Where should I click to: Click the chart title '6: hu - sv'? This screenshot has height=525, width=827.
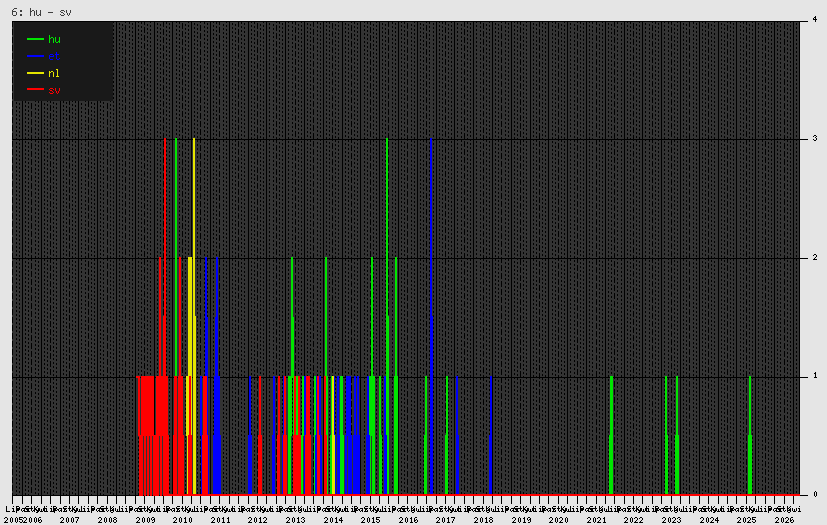point(41,12)
